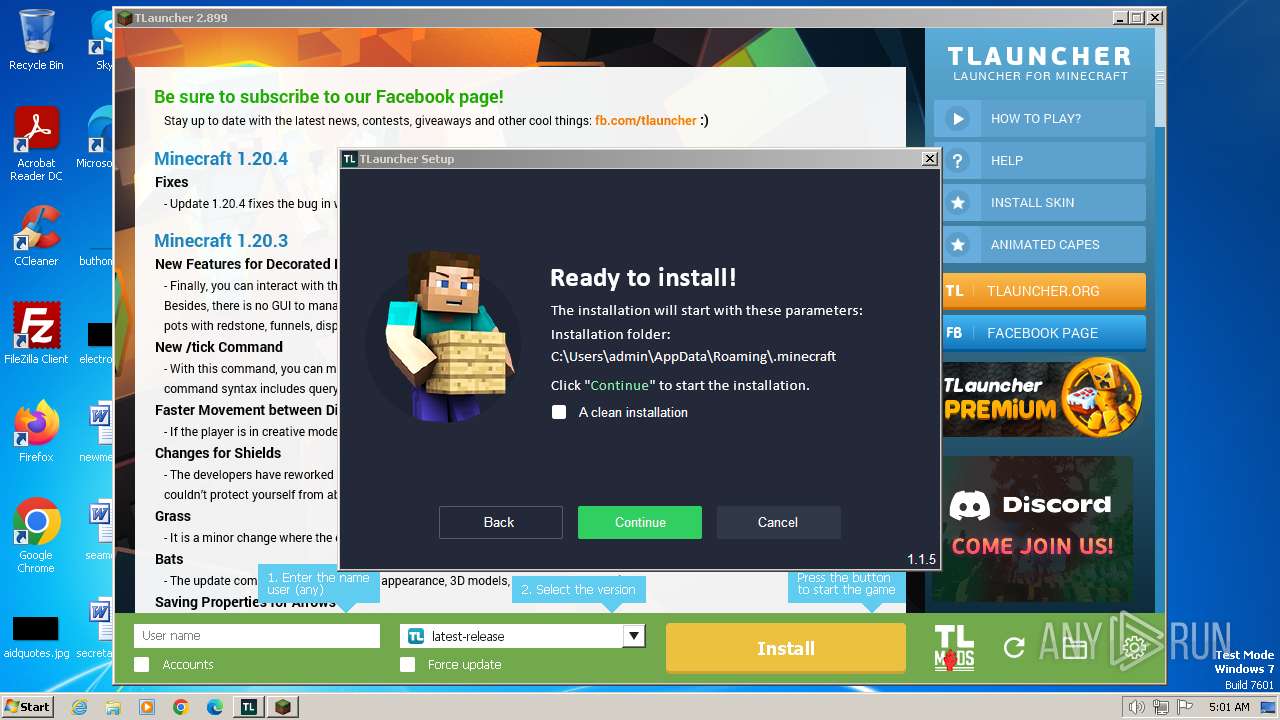Open Recycle Bin on desktop
The height and width of the screenshot is (720, 1280).
pos(36,40)
